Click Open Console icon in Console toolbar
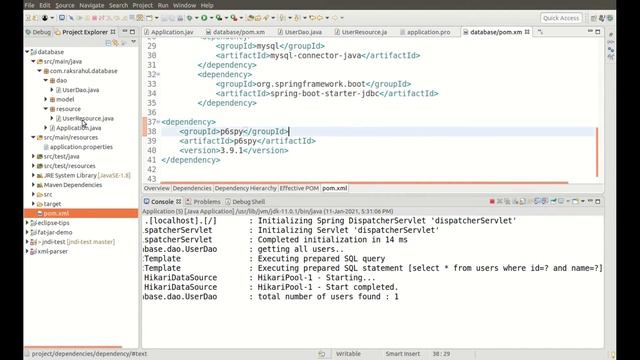640x360 pixels. click(575, 202)
